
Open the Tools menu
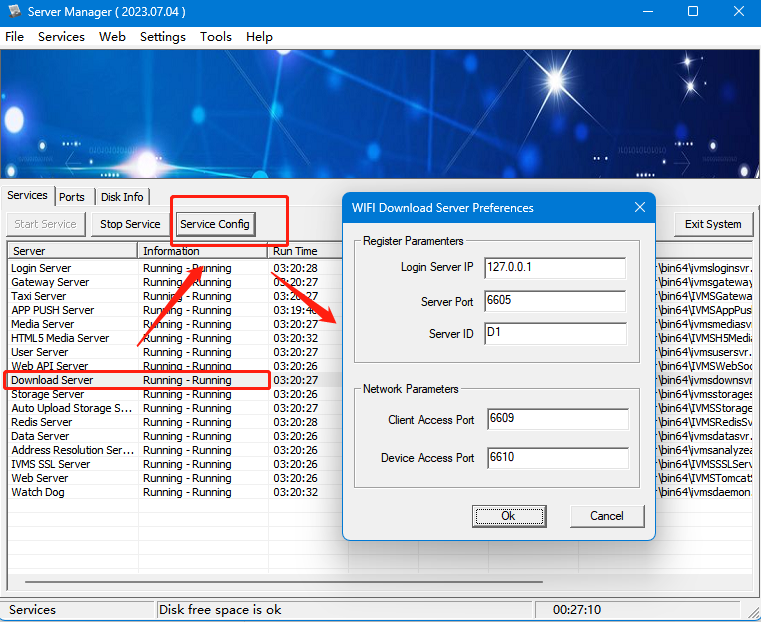[x=215, y=37]
